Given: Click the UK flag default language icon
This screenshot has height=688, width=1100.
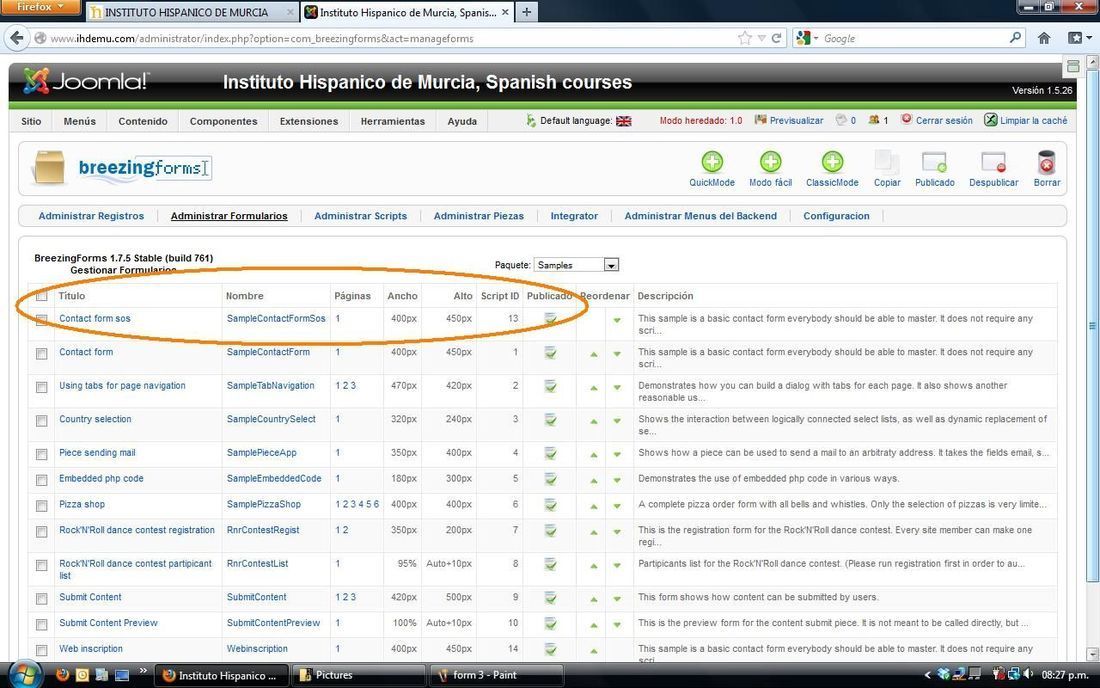Looking at the screenshot, I should tap(624, 121).
